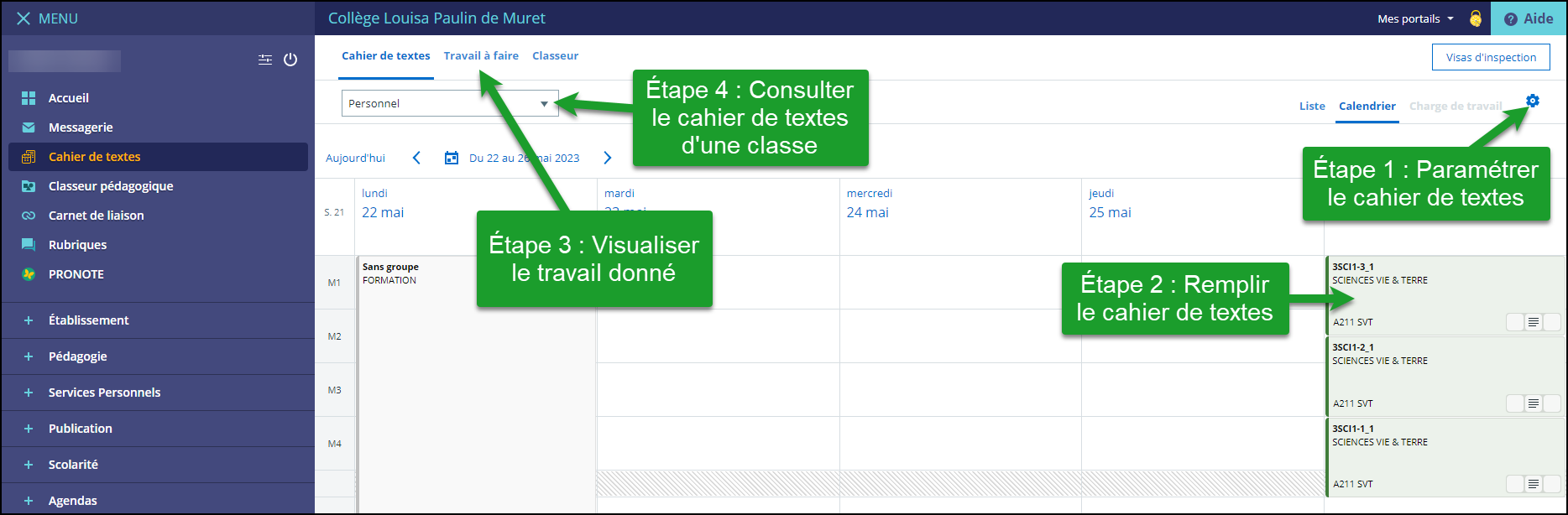Screen dimensions: 1568x515
Task: Click the Aujourd'hui link
Action: tap(355, 158)
